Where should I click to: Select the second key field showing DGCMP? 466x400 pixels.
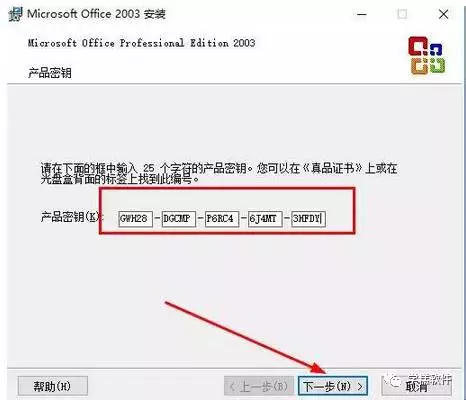(179, 219)
